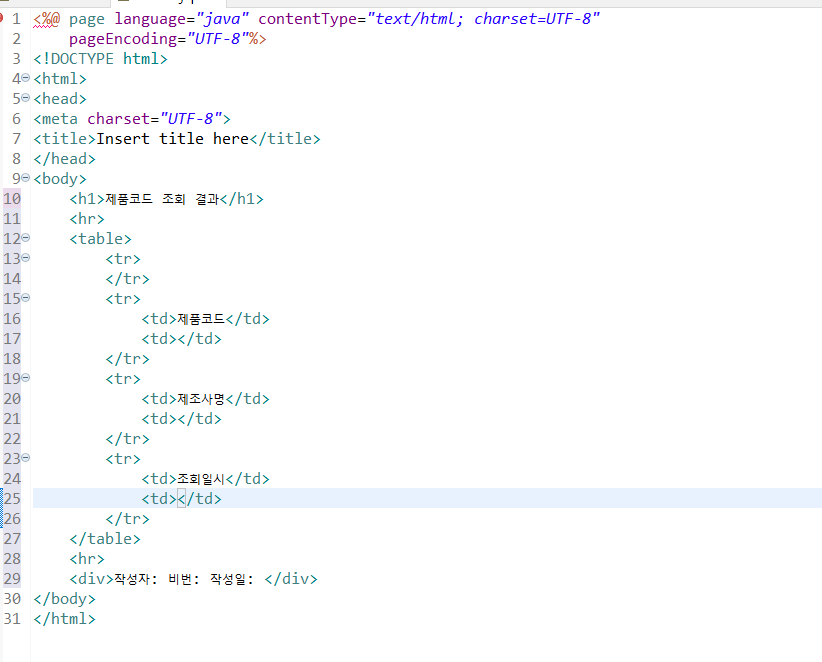The height and width of the screenshot is (662, 822).
Task: Click the closing tr tag on line 18
Action: (127, 359)
